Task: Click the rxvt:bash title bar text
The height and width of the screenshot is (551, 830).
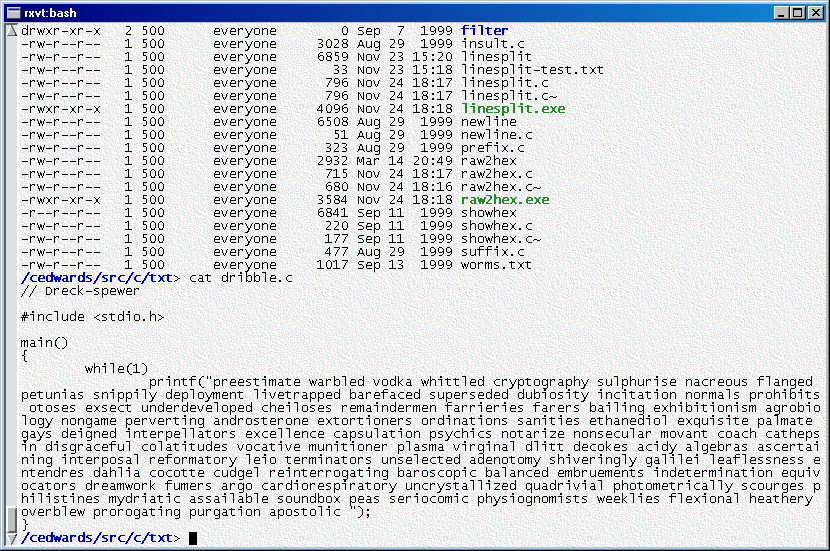Action: click(51, 12)
